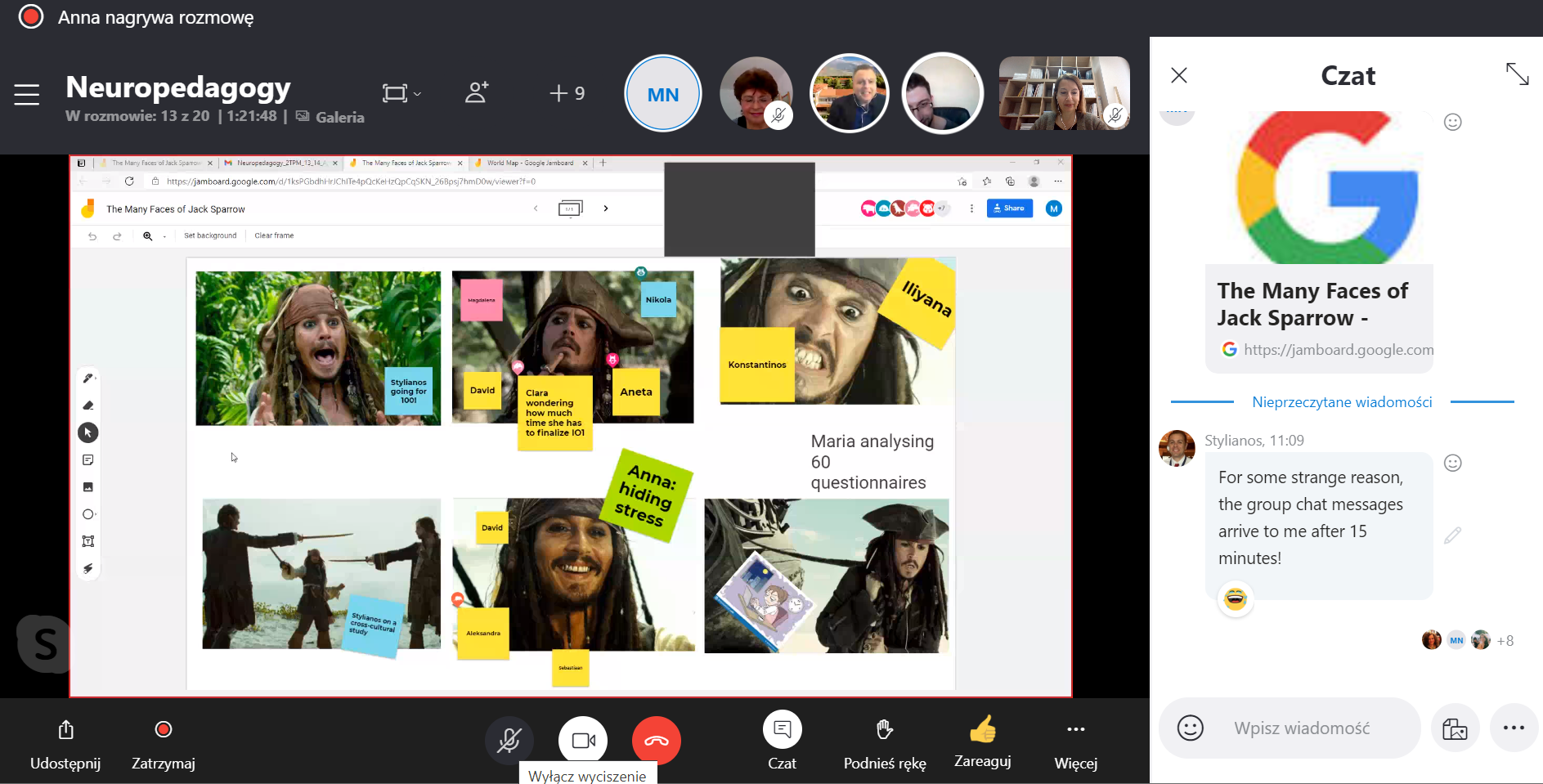1543x784 pixels.
Task: Select the Jamboard pen tool
Action: coord(88,378)
